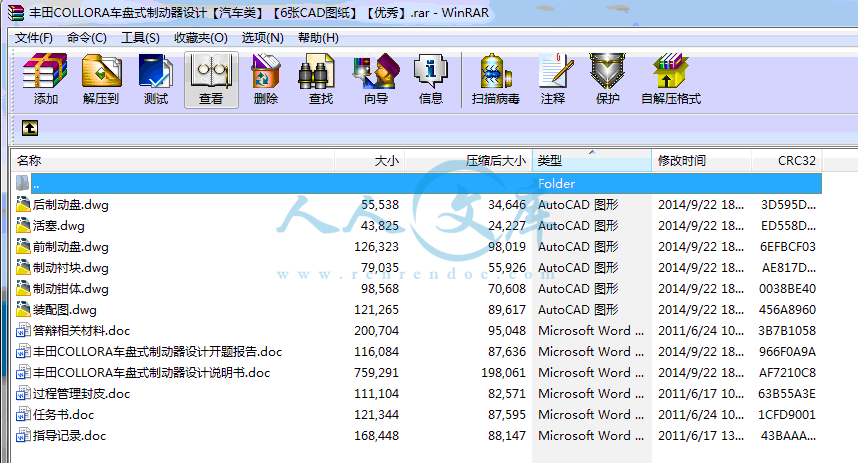Select file name 后制动盘.dwg
The image size is (858, 463).
point(71,204)
